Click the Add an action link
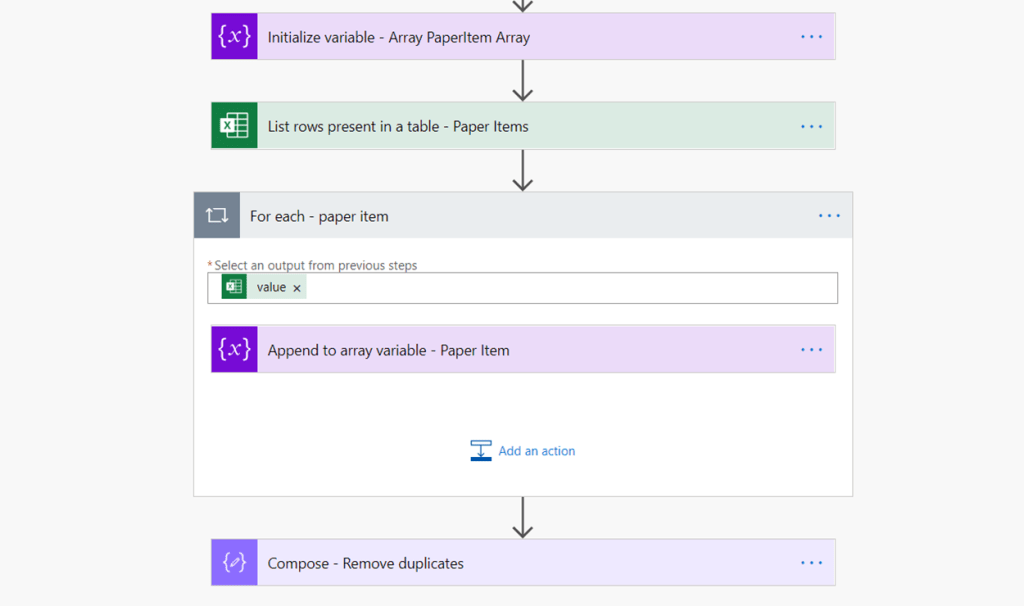 (x=535, y=450)
